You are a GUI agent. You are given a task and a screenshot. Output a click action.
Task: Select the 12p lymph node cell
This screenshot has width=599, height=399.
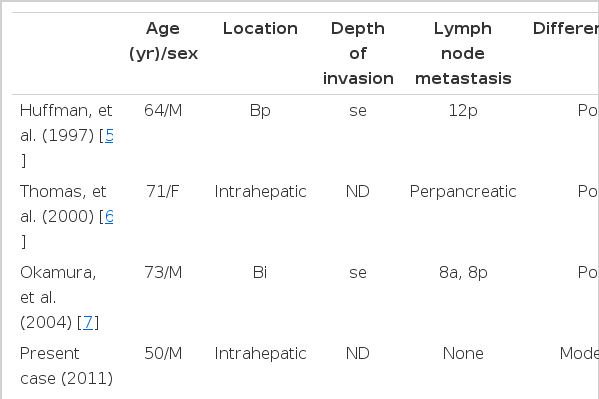click(463, 110)
